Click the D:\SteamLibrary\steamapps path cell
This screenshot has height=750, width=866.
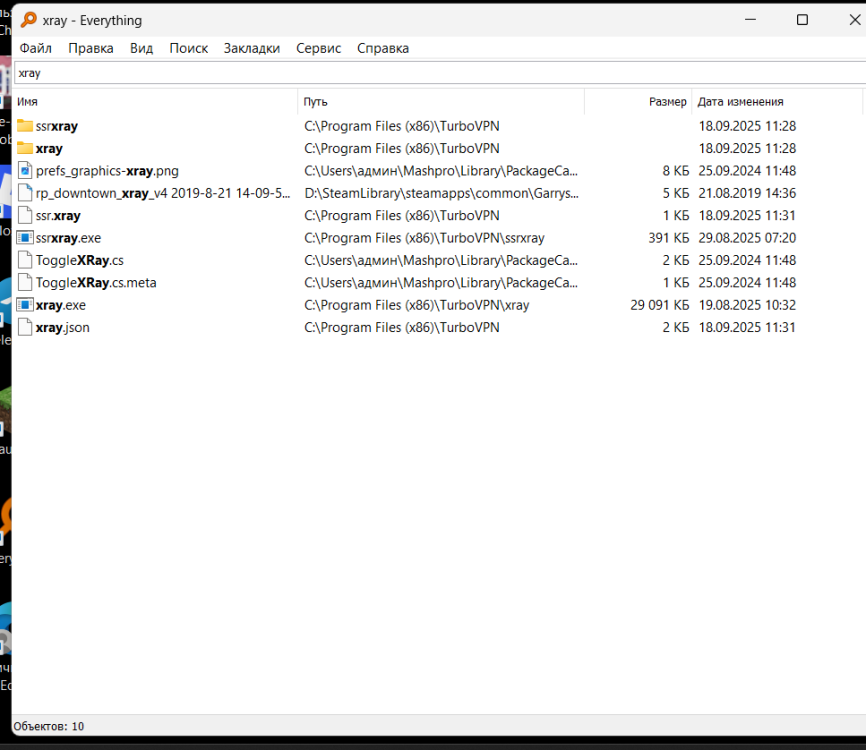pyautogui.click(x=441, y=193)
